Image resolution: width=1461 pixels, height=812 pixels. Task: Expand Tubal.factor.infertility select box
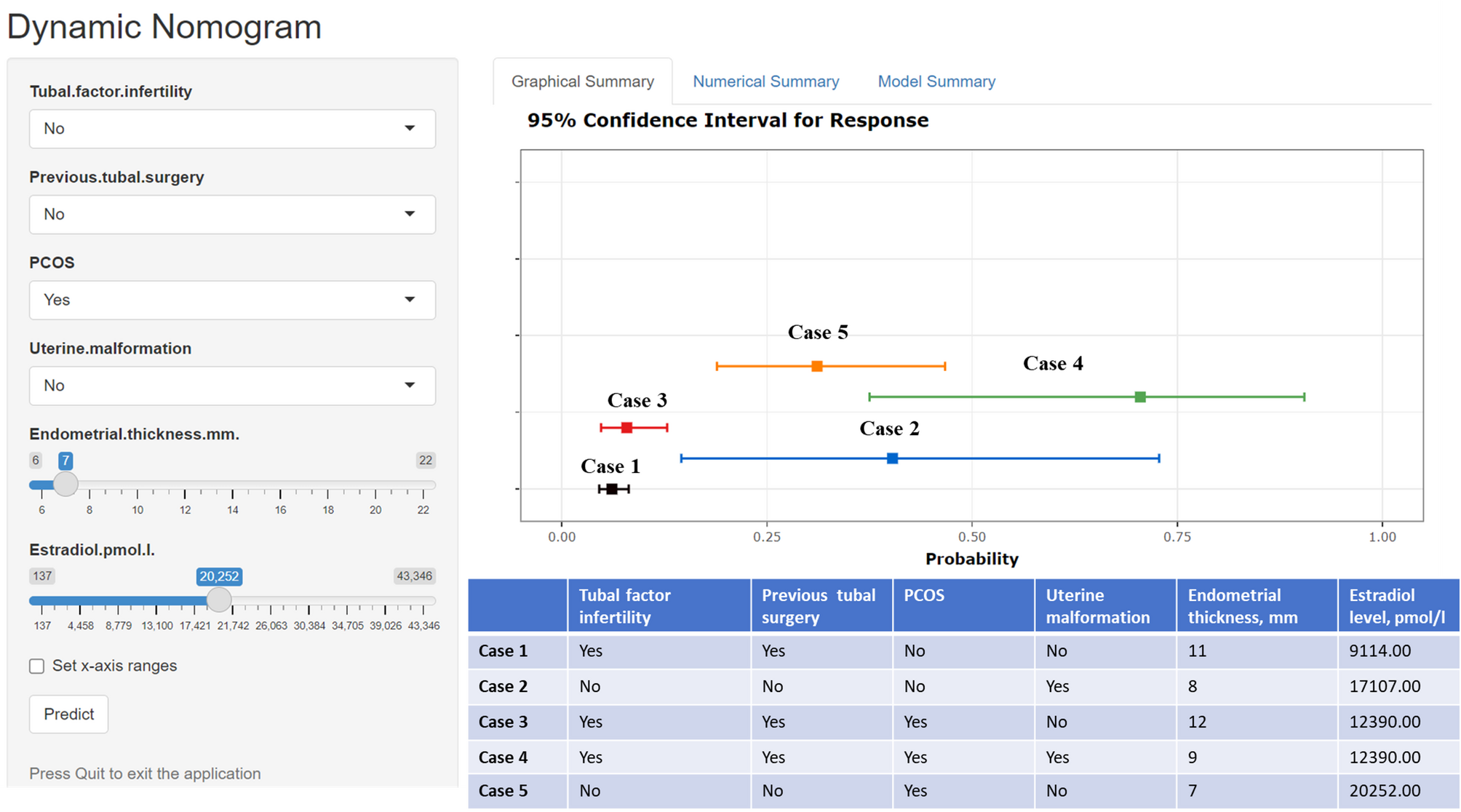tap(218, 129)
